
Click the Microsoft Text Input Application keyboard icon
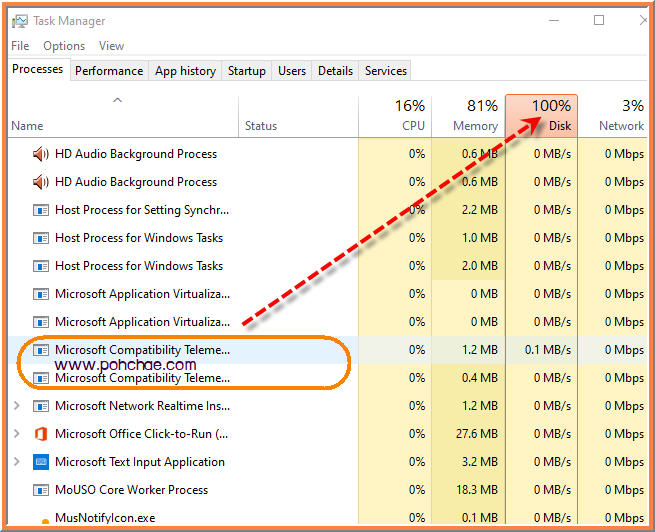tap(41, 462)
